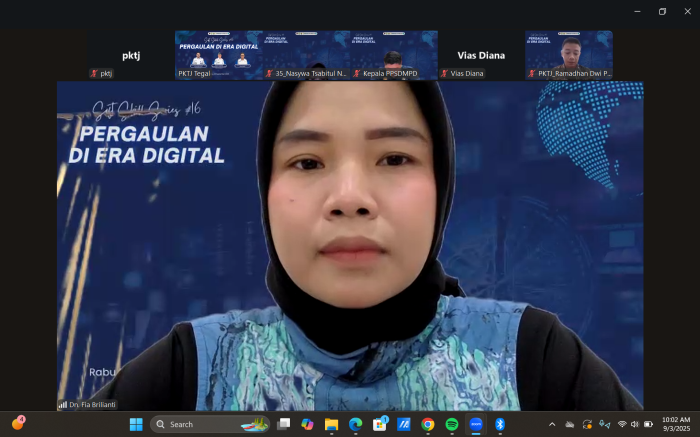The height and width of the screenshot is (437, 700).
Task: Open the volume speaker control
Action: click(635, 424)
